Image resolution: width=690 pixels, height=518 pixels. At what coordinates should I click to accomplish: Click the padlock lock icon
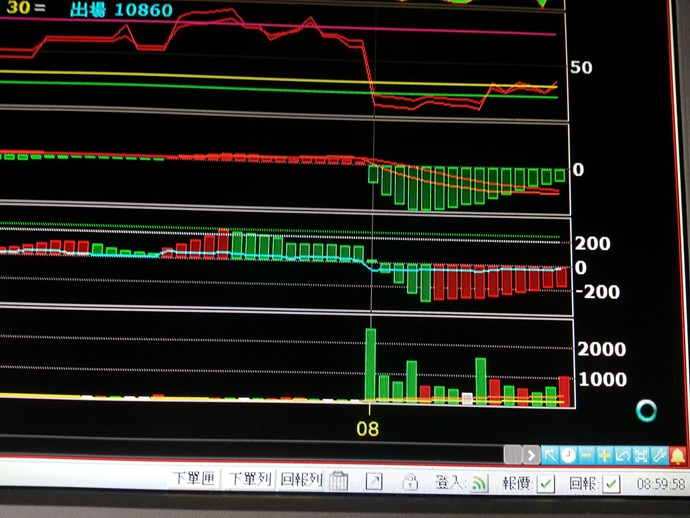(x=410, y=482)
